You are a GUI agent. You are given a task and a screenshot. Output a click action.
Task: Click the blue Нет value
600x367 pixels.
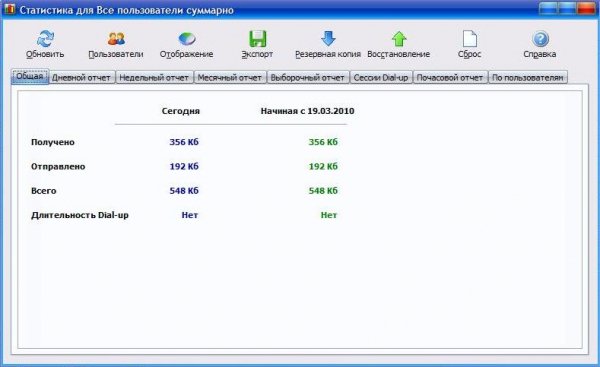[190, 215]
